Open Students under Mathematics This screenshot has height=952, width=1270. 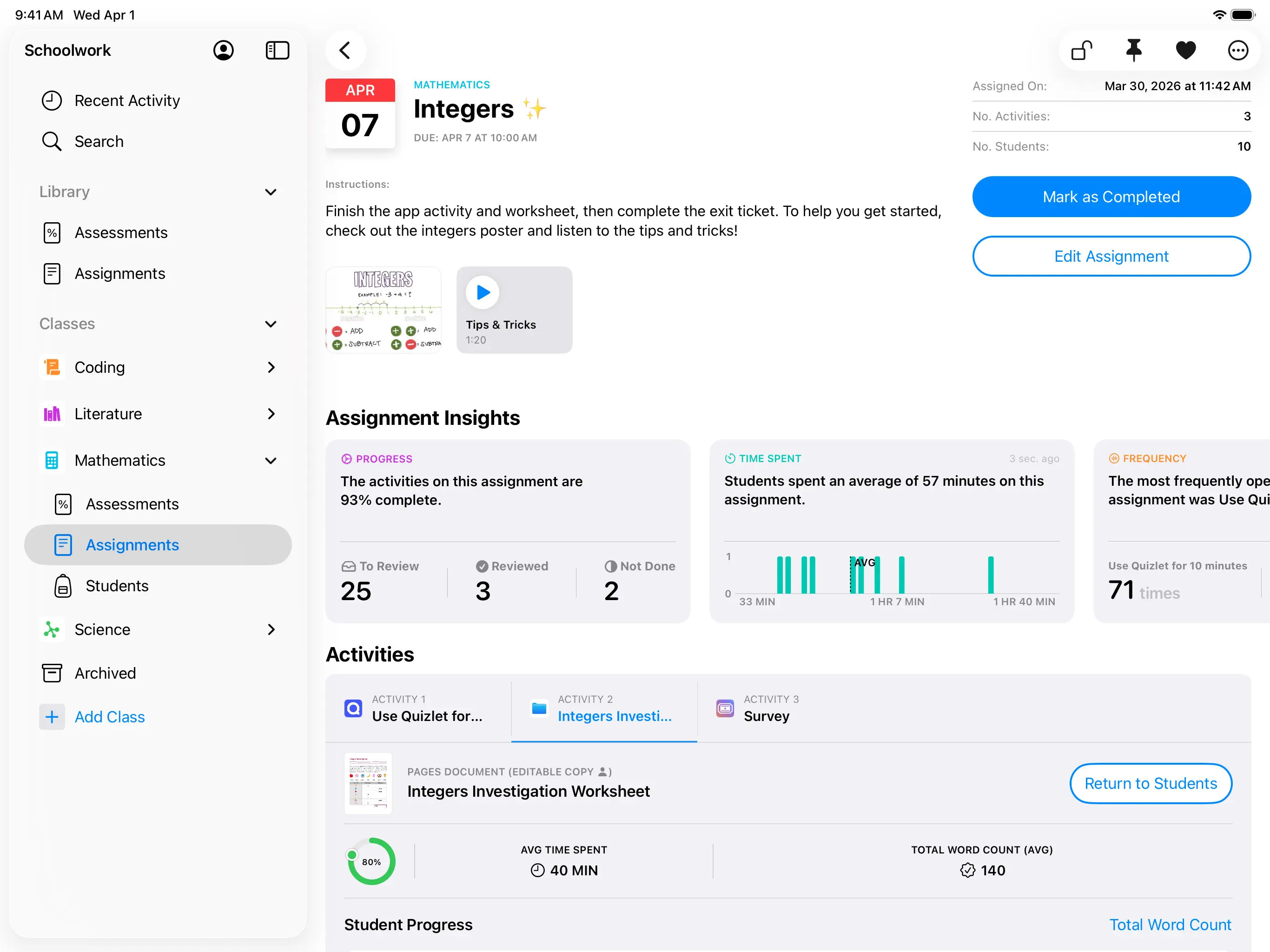pos(117,586)
